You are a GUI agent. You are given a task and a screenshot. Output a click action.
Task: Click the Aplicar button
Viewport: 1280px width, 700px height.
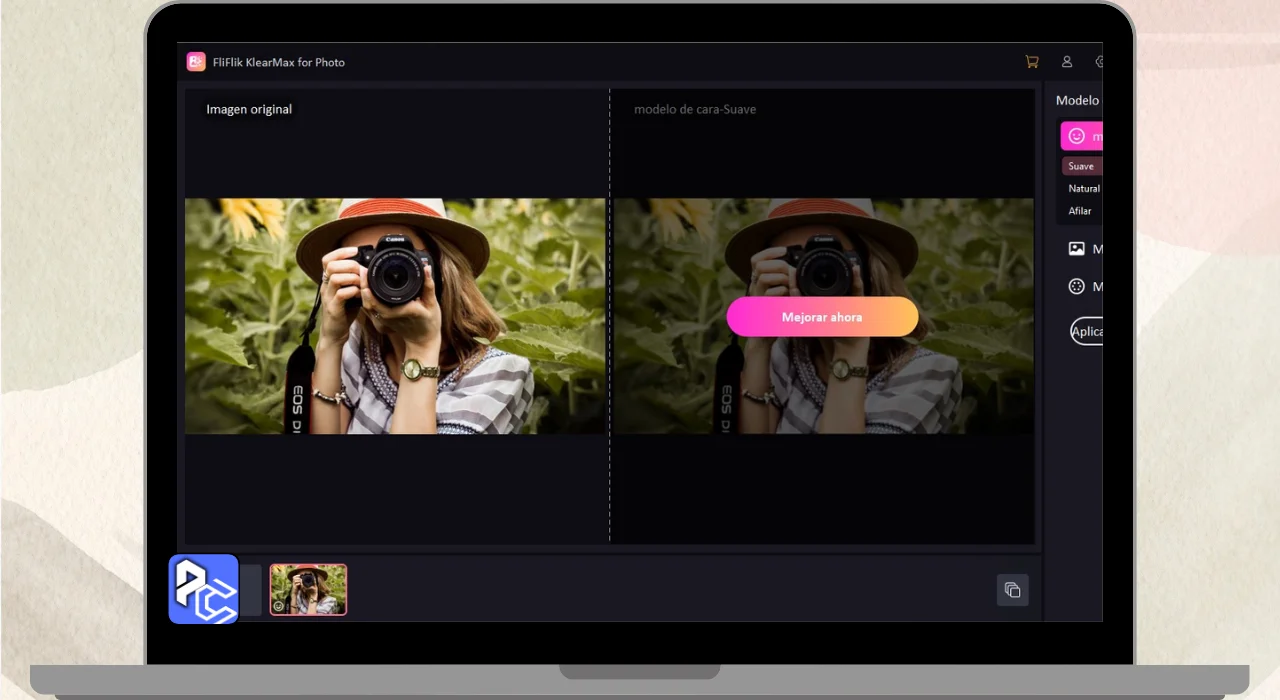point(1087,332)
